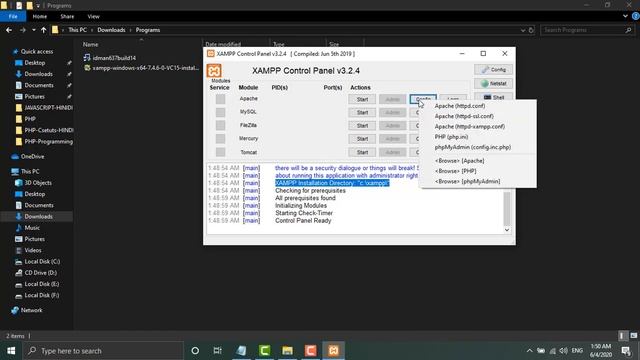Click Downloads in the address breadcrumb

(x=111, y=30)
